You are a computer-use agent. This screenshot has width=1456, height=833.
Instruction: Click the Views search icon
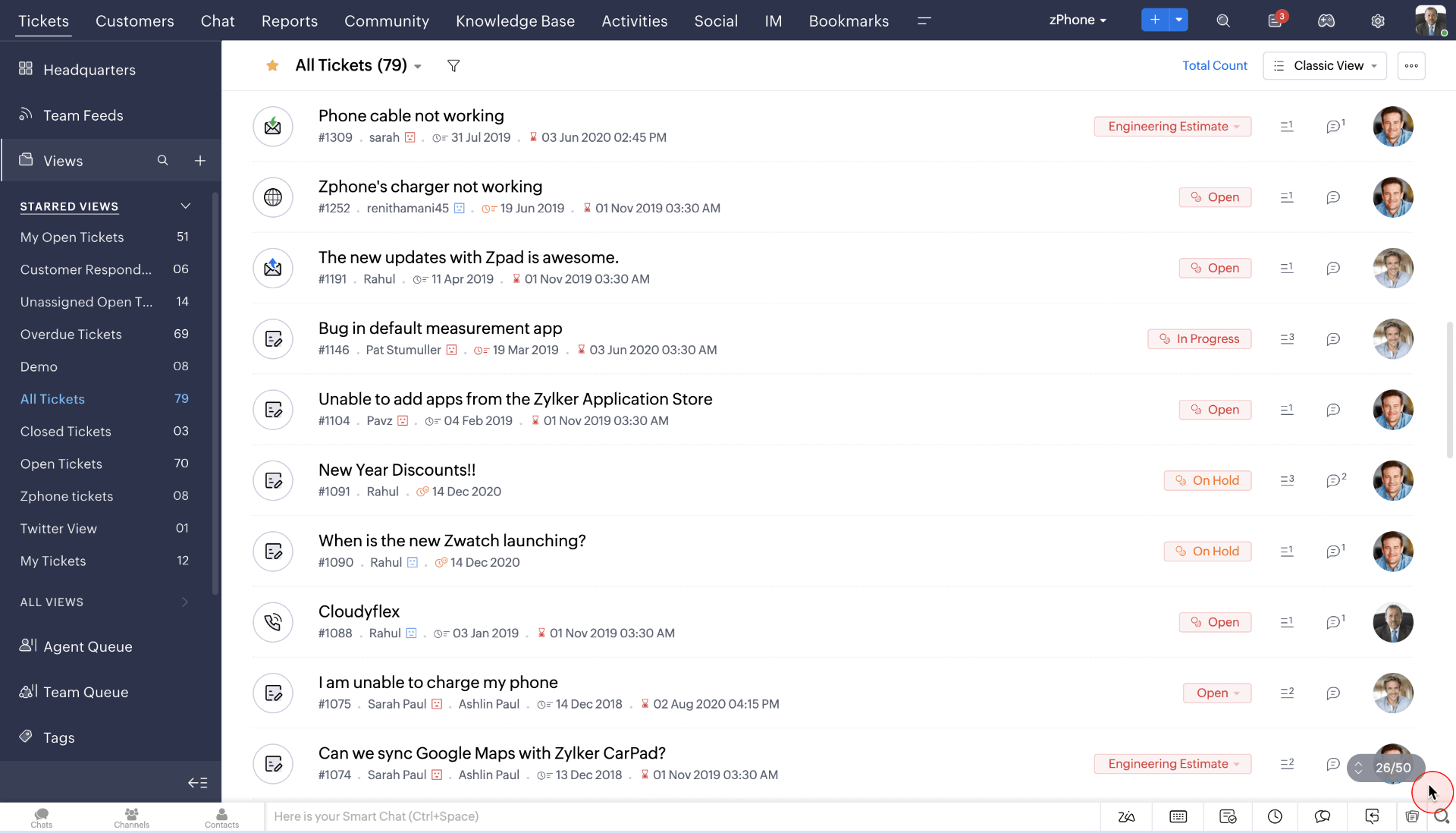click(162, 160)
